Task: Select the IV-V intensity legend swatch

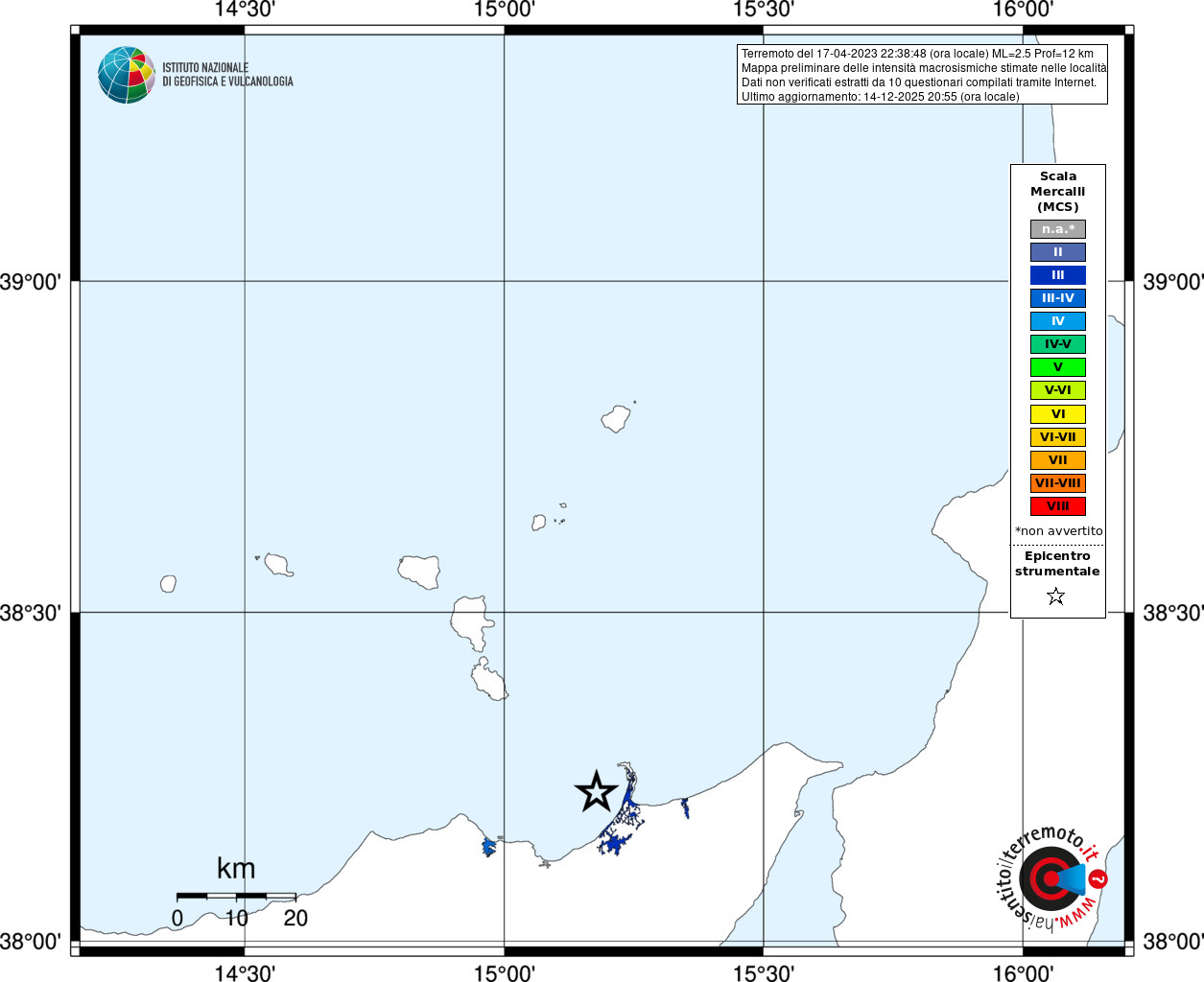Action: tap(1058, 344)
